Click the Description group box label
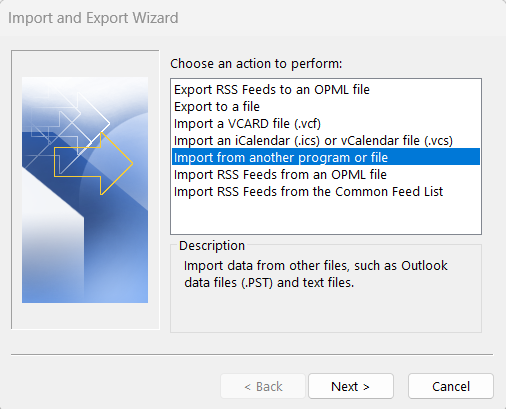 [212, 246]
